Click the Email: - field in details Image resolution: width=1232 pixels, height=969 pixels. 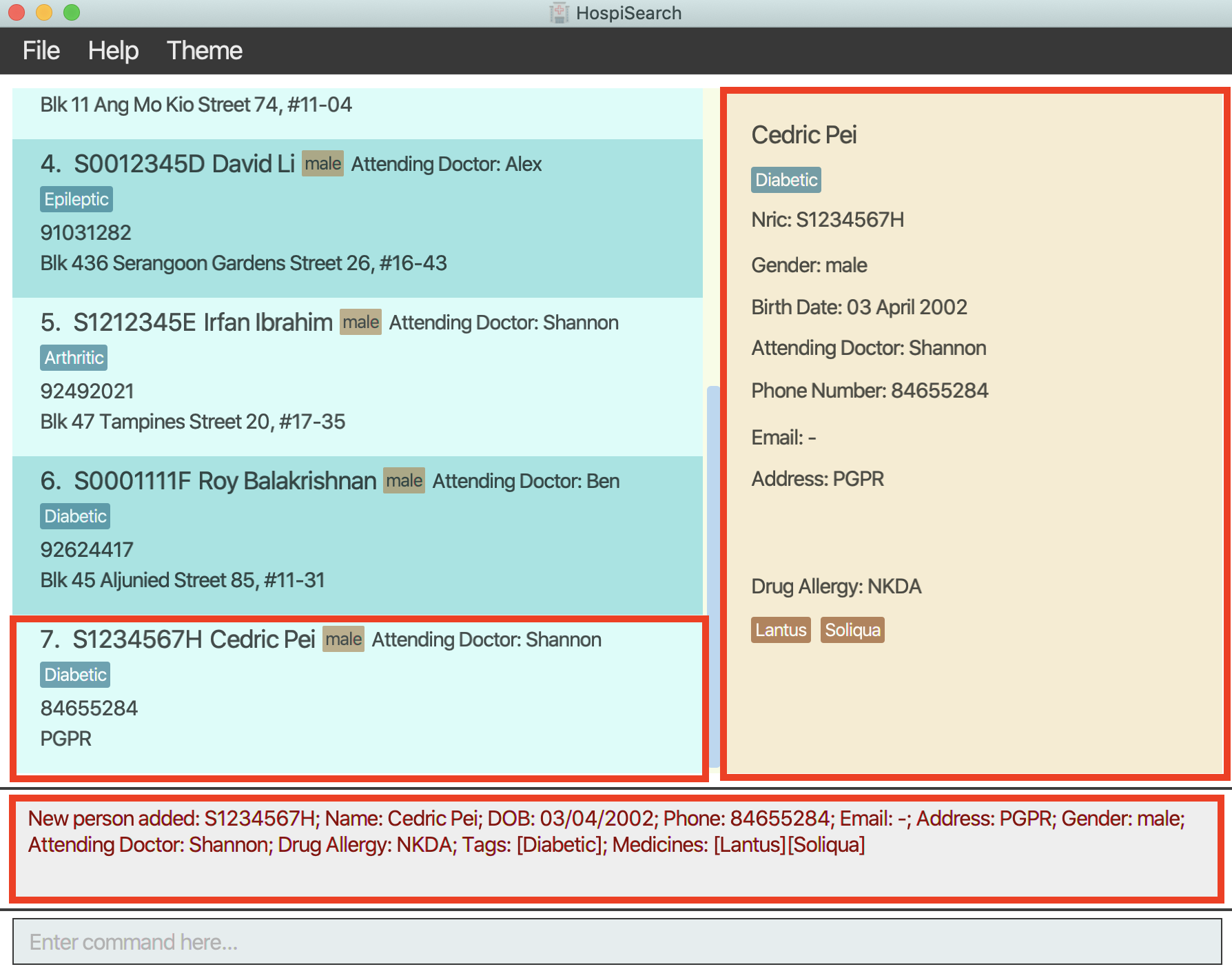pos(783,438)
